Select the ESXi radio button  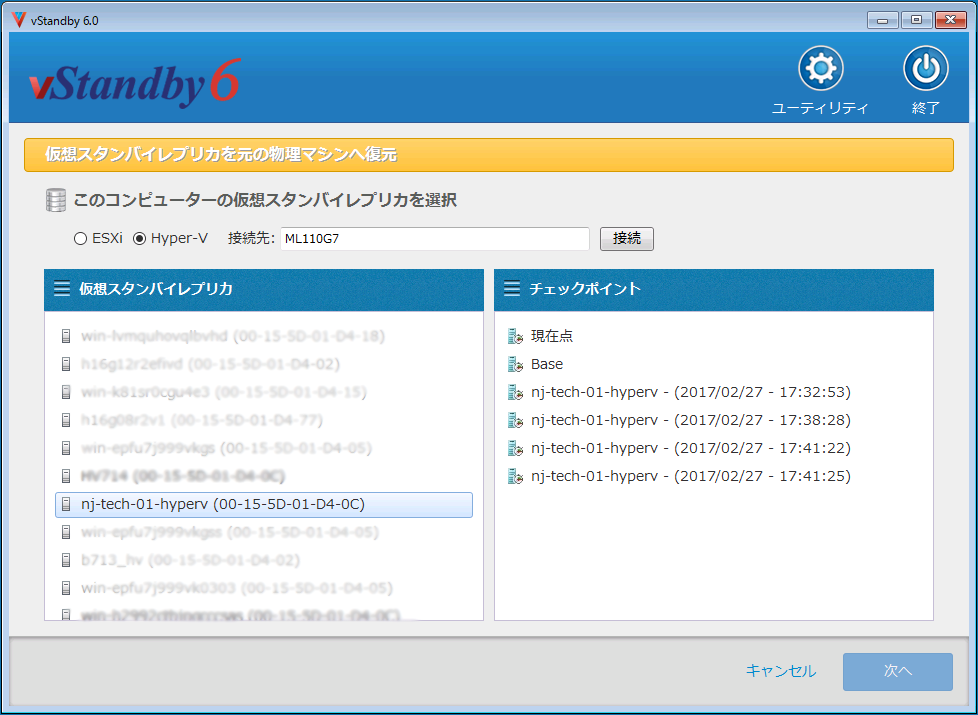point(81,239)
